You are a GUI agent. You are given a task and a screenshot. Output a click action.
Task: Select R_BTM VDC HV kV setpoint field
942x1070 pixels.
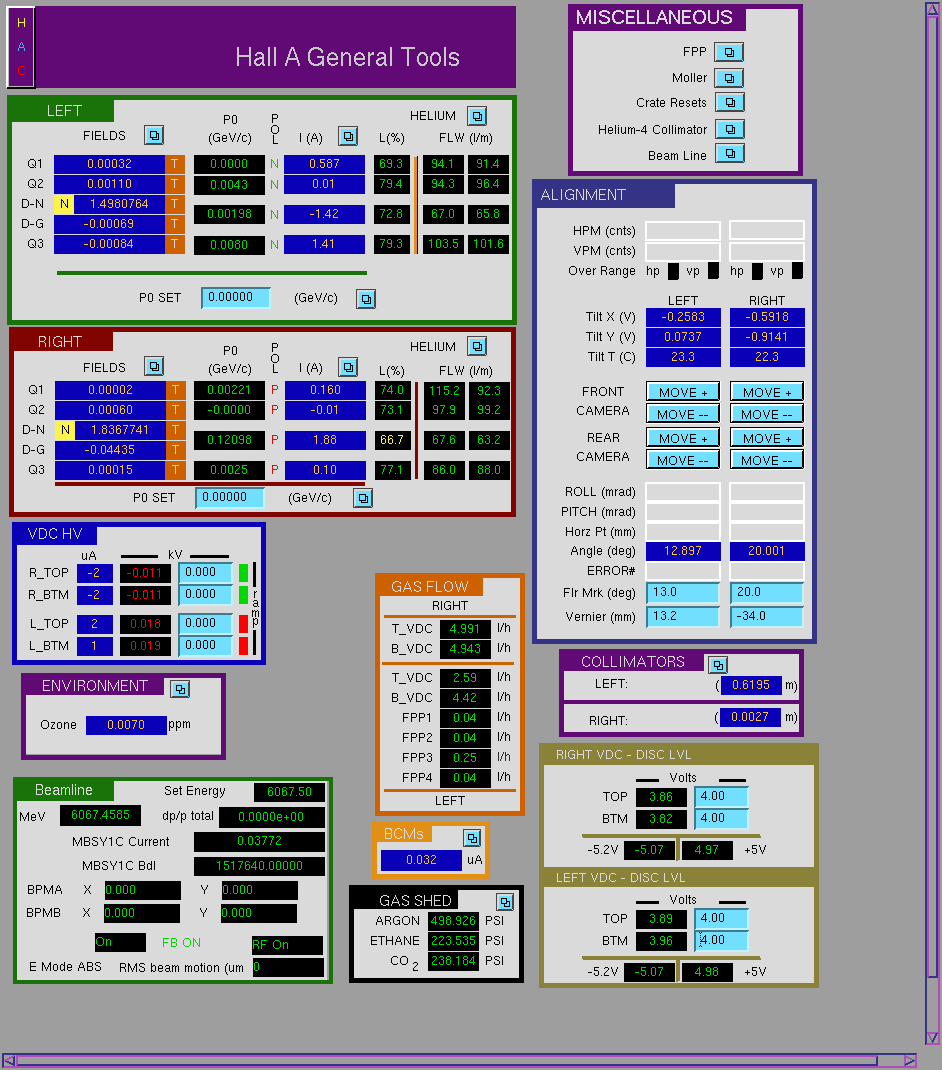(205, 594)
